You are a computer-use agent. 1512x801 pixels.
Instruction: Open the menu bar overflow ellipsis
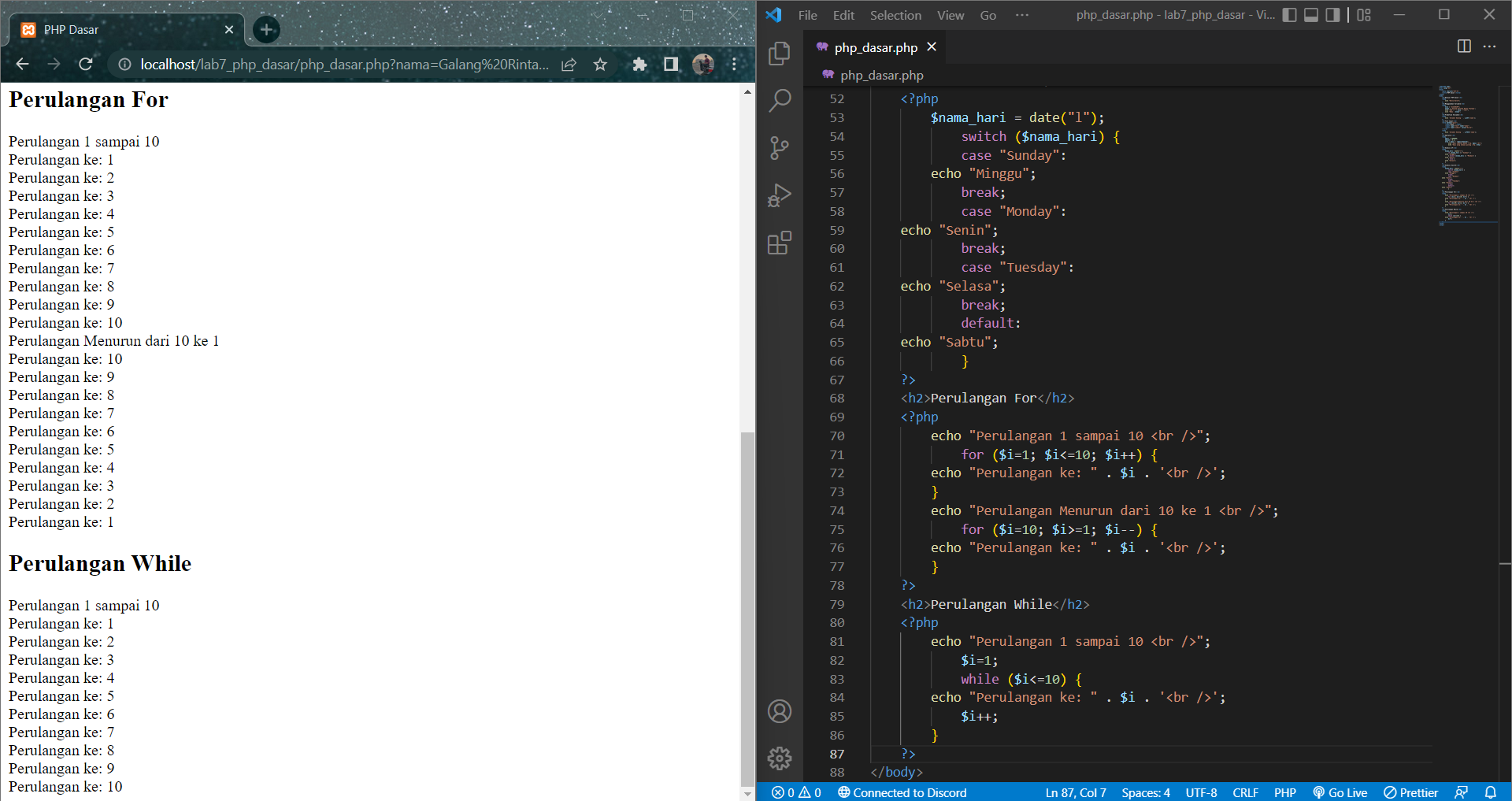coord(1022,15)
